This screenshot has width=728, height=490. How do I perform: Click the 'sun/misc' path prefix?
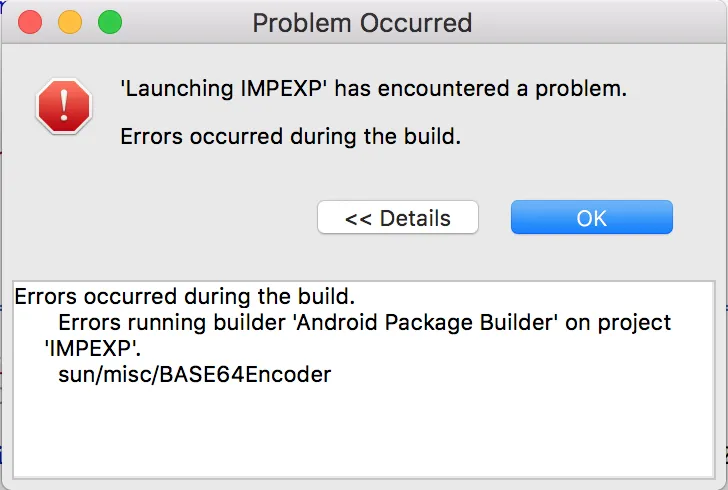(x=101, y=375)
